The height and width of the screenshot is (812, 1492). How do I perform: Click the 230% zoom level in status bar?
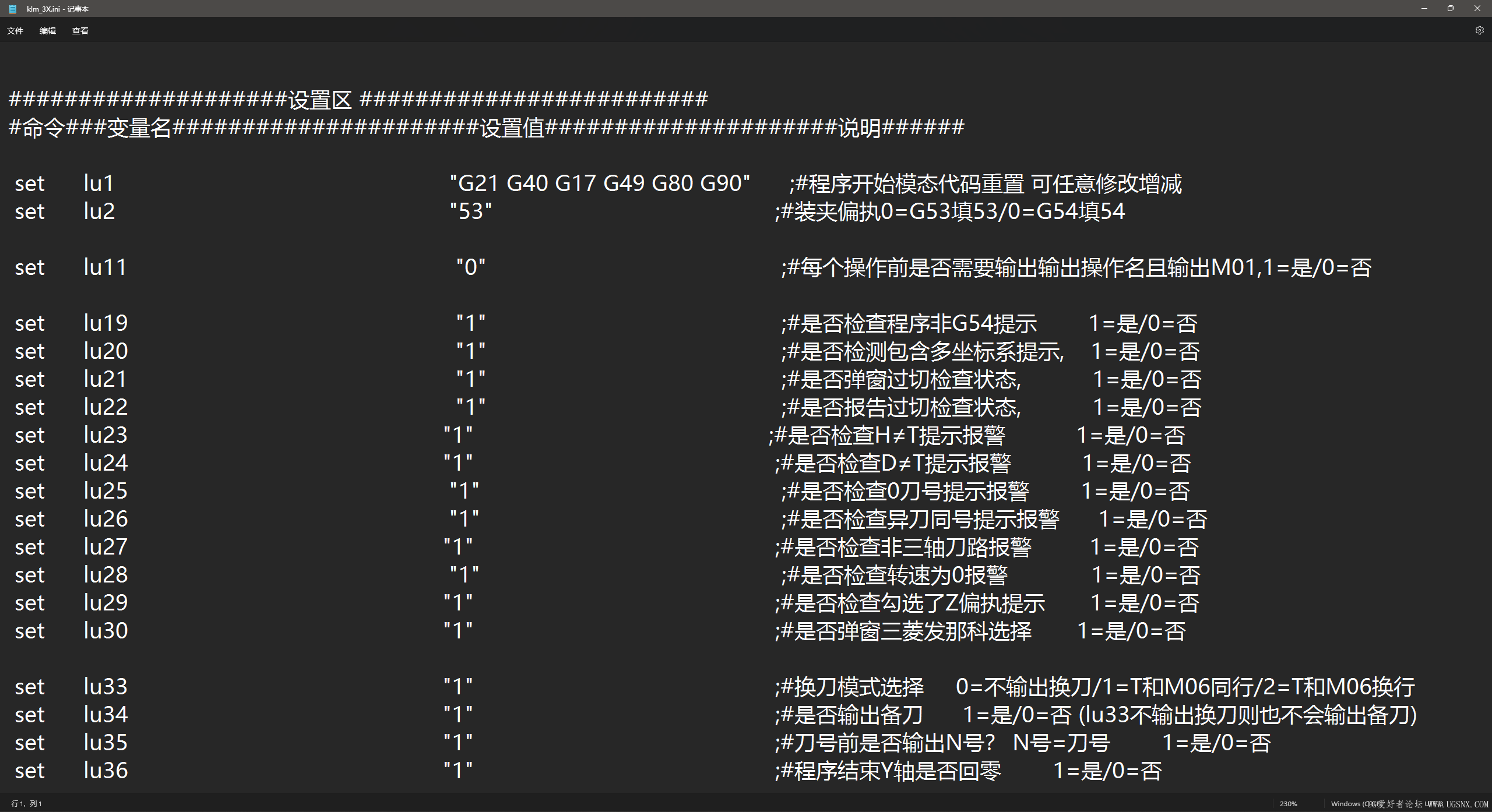coord(1289,804)
